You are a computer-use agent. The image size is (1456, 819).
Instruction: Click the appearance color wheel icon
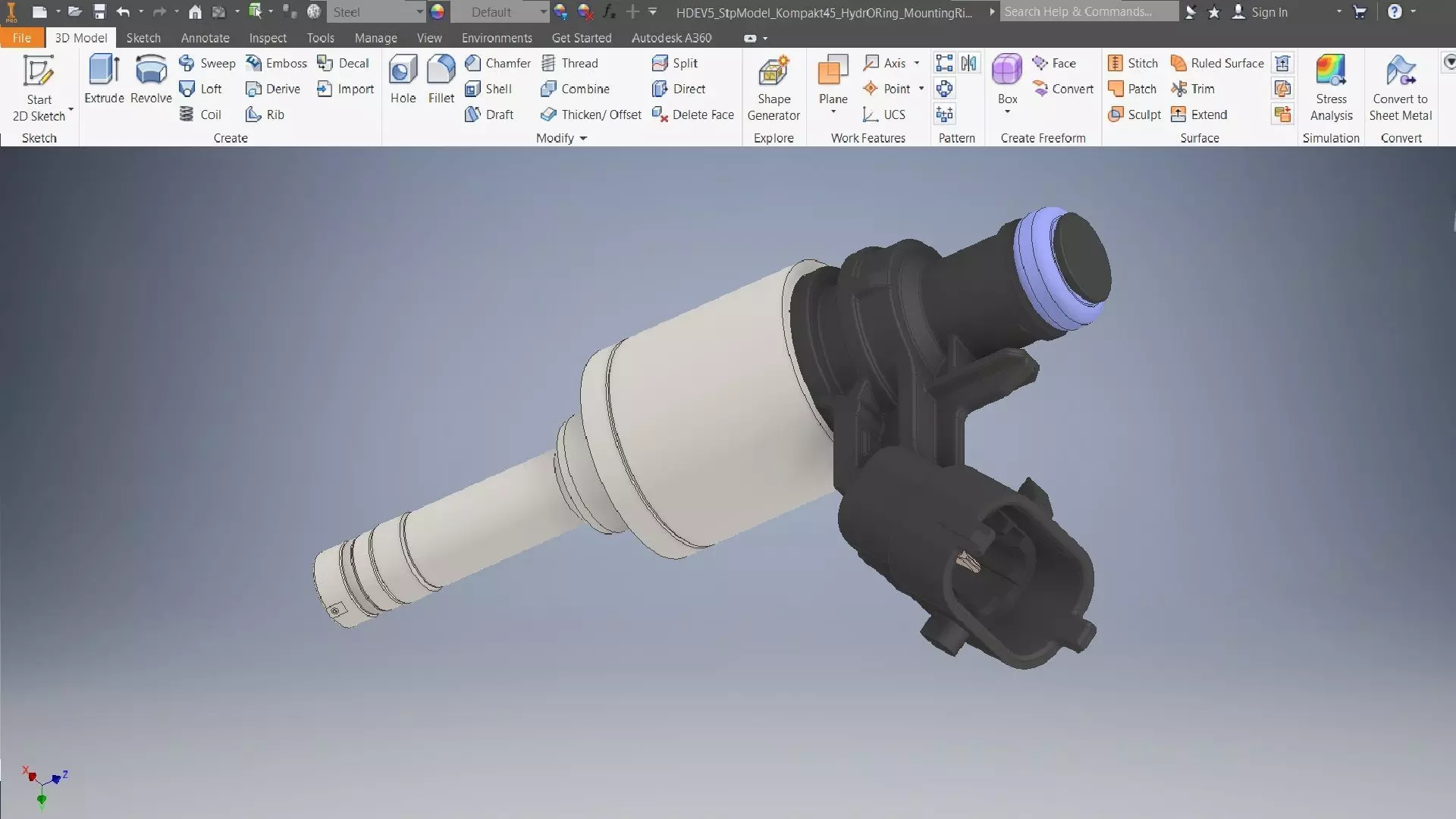pos(438,11)
